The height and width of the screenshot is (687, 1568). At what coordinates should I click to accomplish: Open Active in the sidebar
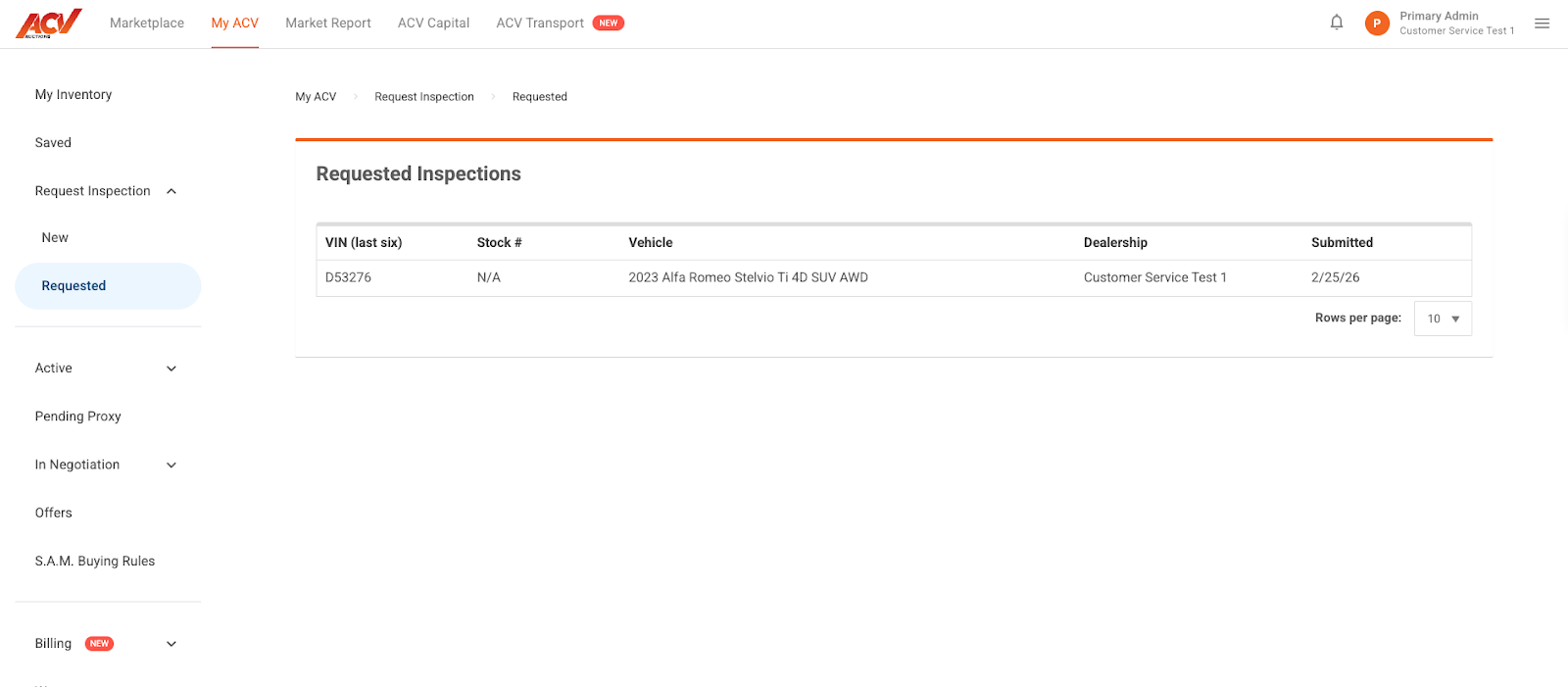[54, 368]
